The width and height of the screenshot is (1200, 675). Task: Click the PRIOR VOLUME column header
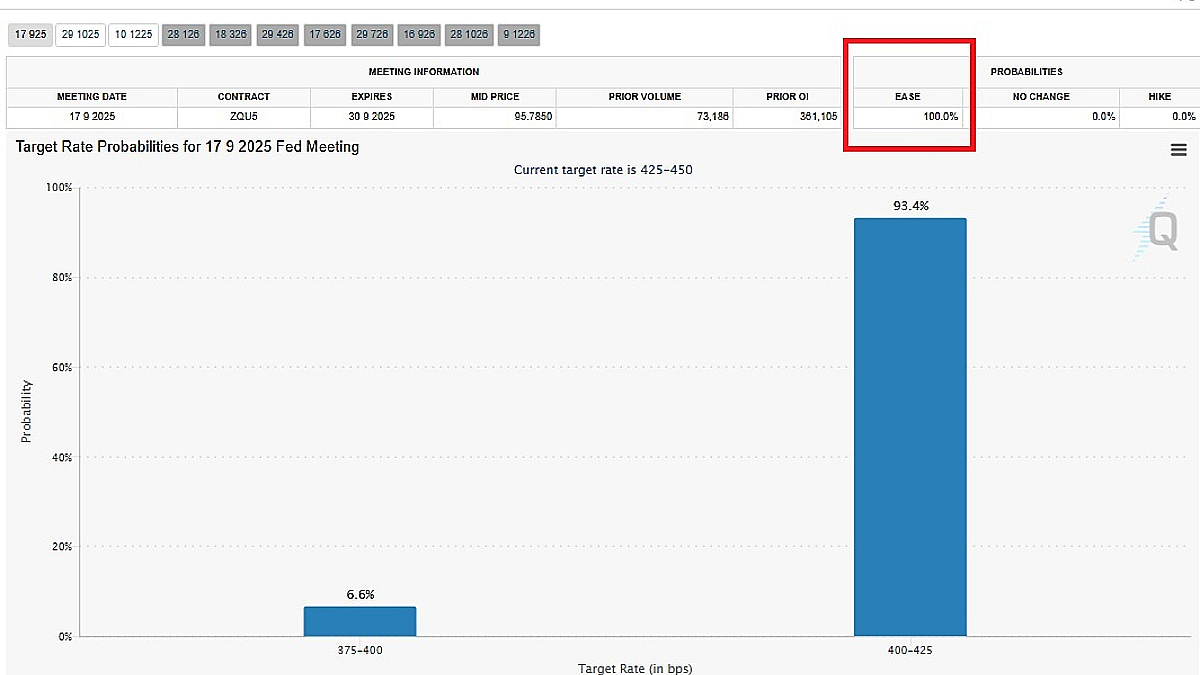point(644,96)
